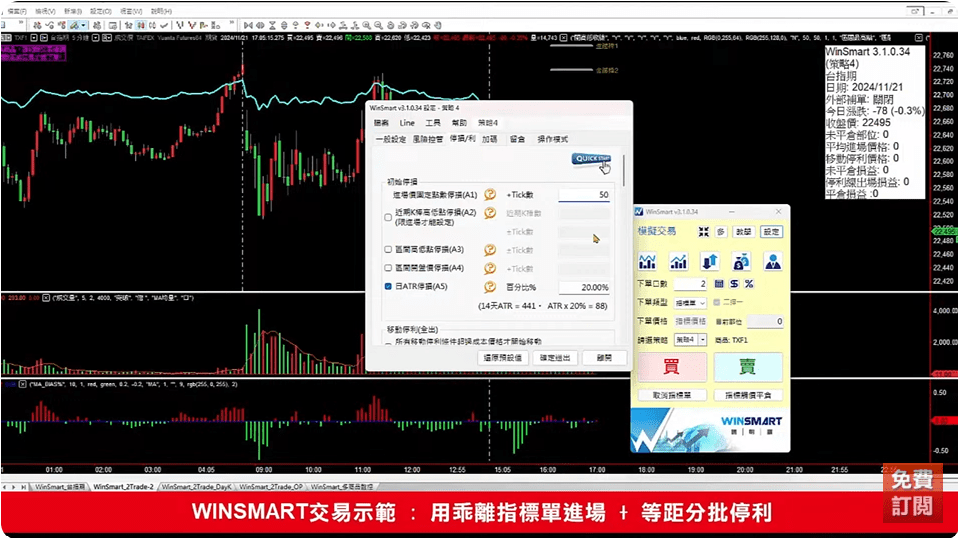
Task: Click the 百分比% field showing 20.00%
Action: (x=584, y=287)
